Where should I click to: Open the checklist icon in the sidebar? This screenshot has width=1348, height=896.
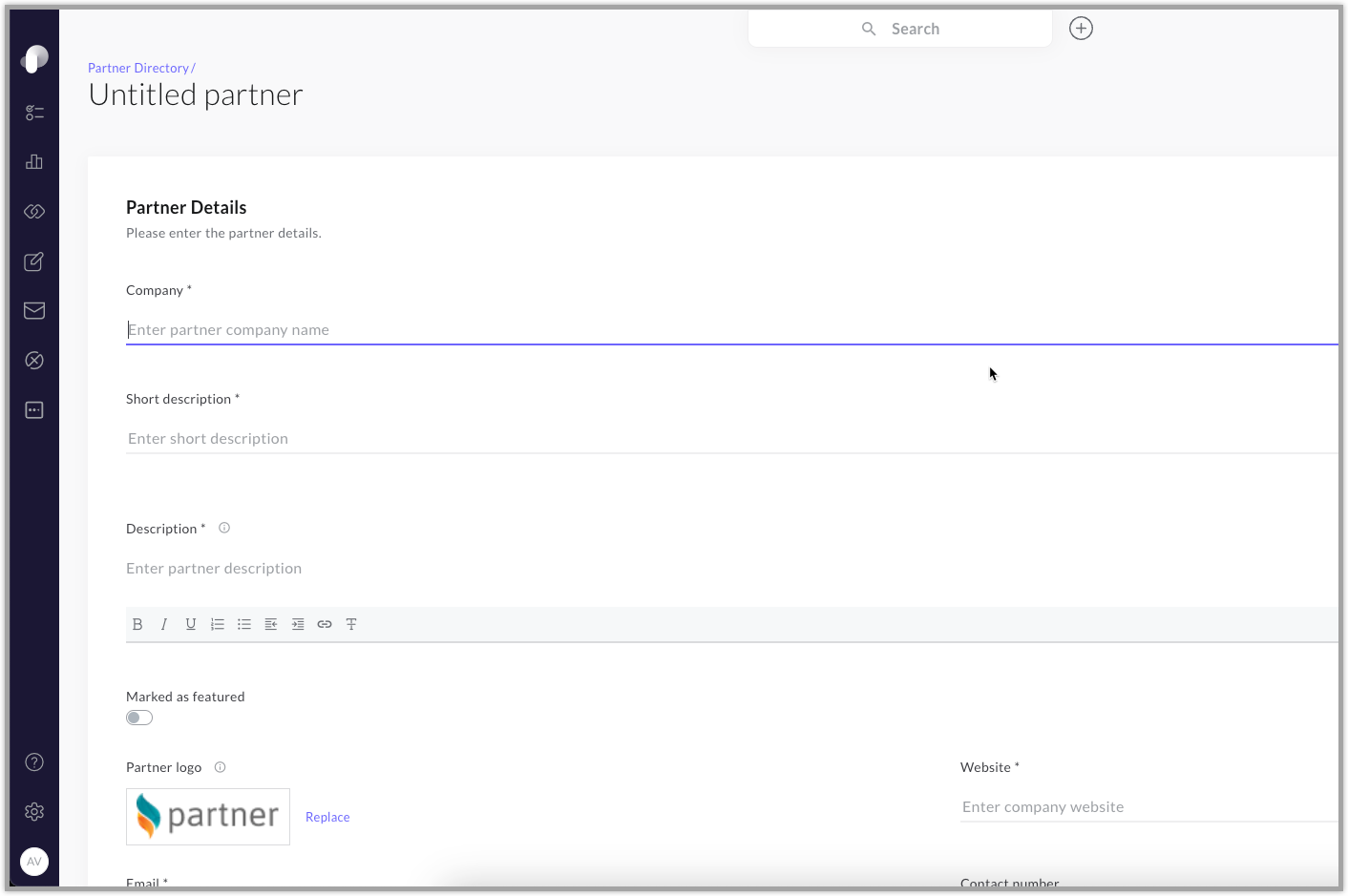pyautogui.click(x=33, y=112)
